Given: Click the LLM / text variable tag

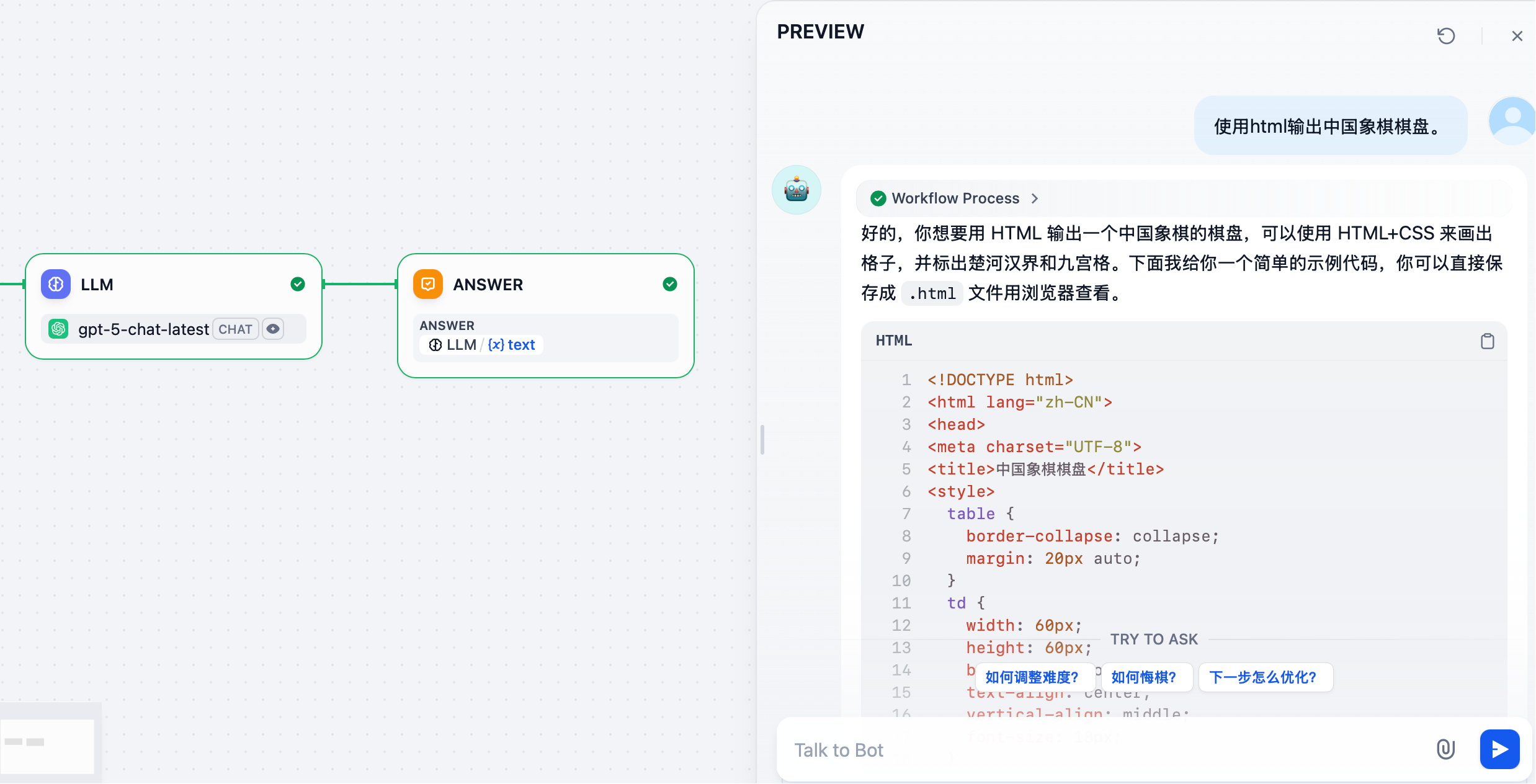Looking at the screenshot, I should tap(481, 345).
